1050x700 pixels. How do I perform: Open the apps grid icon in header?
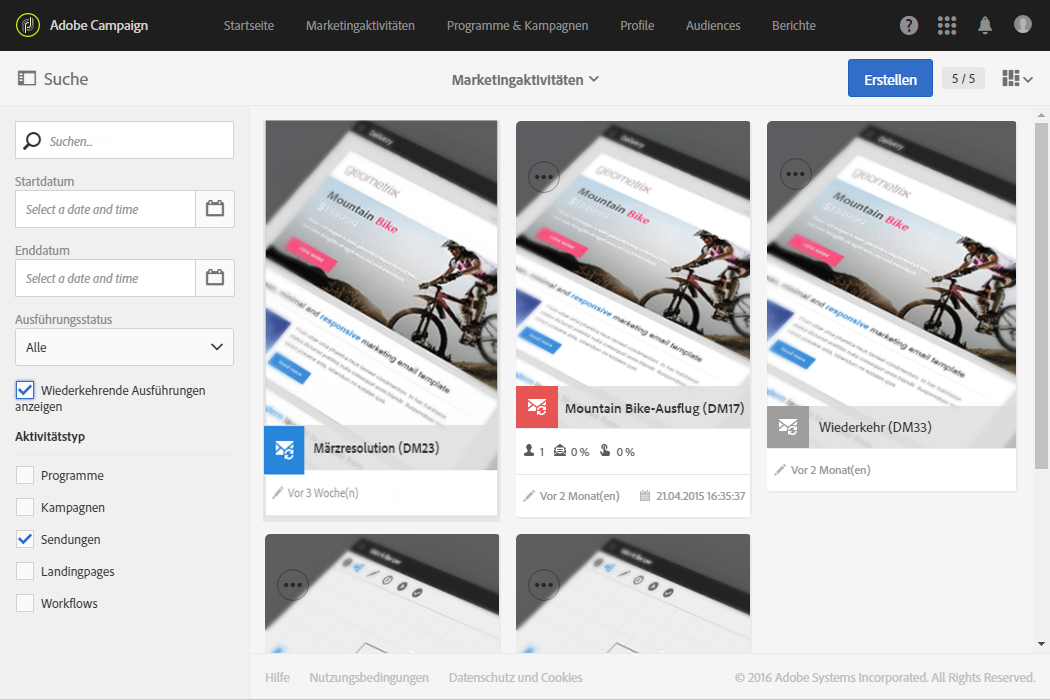click(x=946, y=25)
